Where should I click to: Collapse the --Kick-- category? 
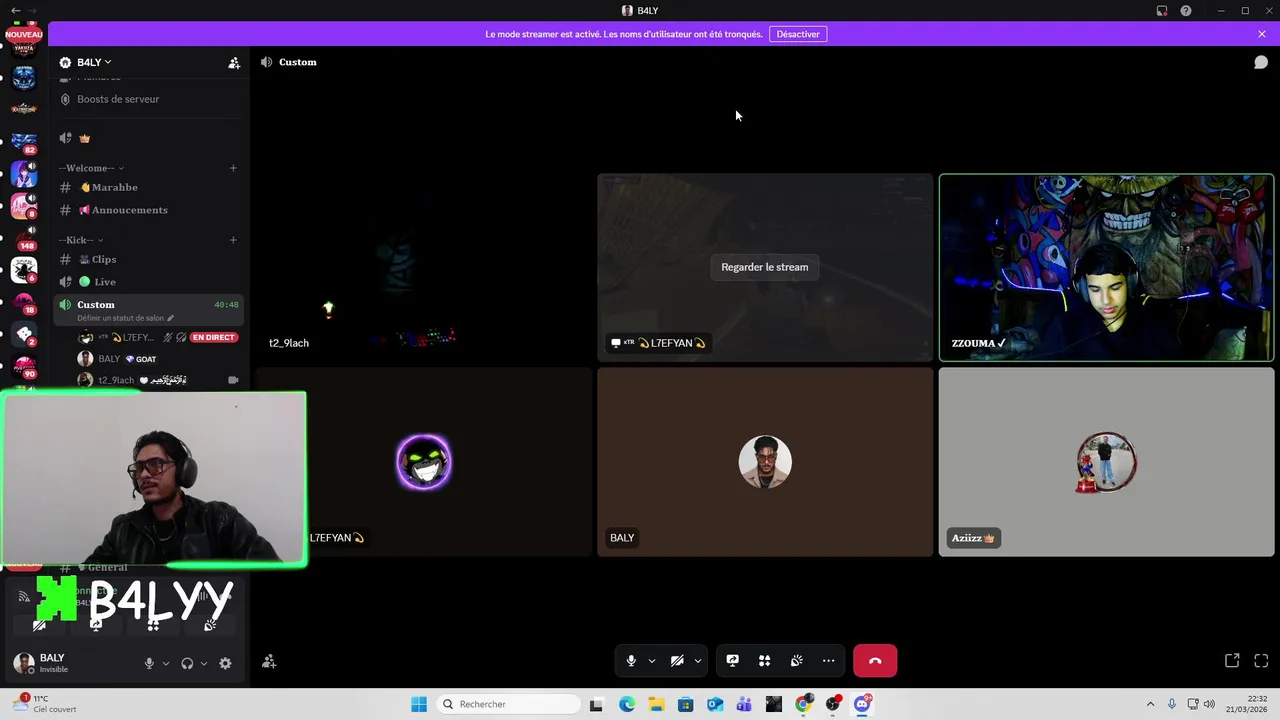pos(81,240)
